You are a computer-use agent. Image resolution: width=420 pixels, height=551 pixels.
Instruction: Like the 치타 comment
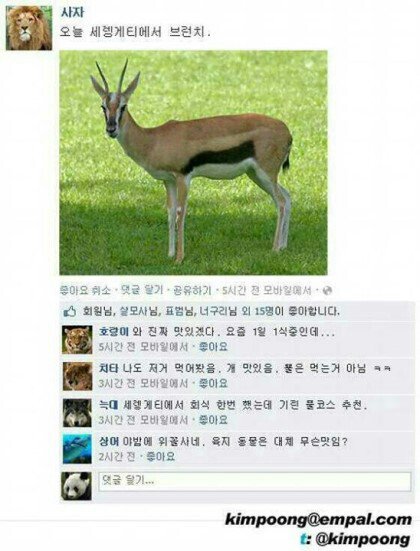tap(213, 383)
